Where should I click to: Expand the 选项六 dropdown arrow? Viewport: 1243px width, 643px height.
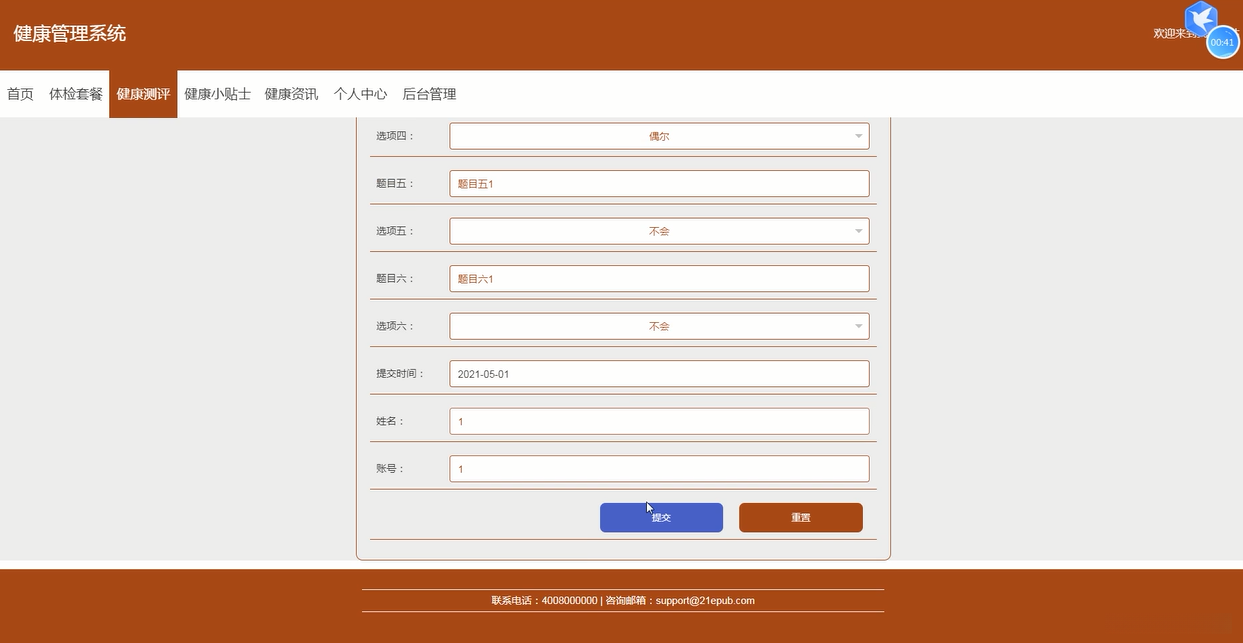click(x=857, y=325)
